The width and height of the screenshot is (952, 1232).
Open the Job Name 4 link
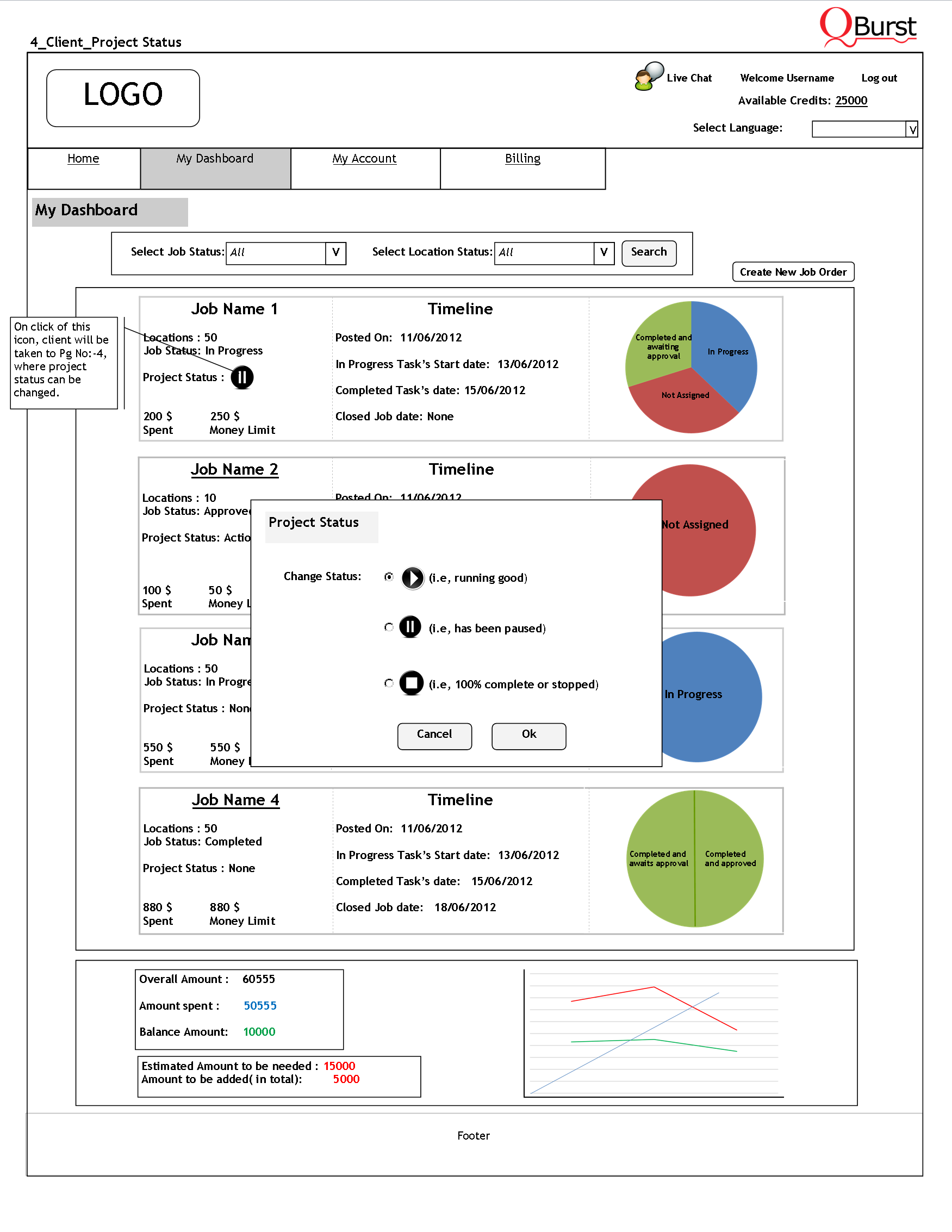click(x=235, y=800)
